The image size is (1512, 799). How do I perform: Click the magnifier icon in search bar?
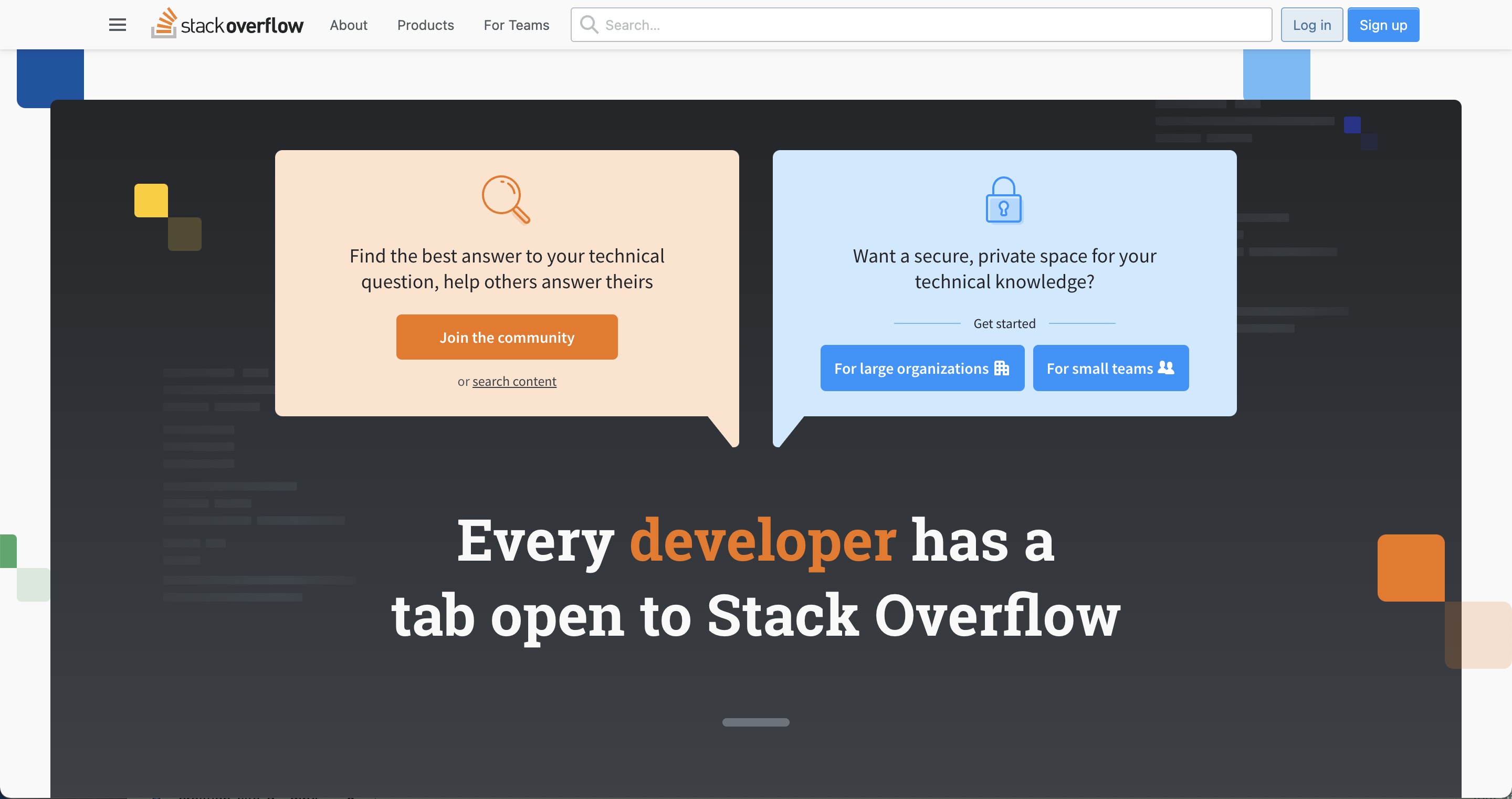pyautogui.click(x=589, y=25)
